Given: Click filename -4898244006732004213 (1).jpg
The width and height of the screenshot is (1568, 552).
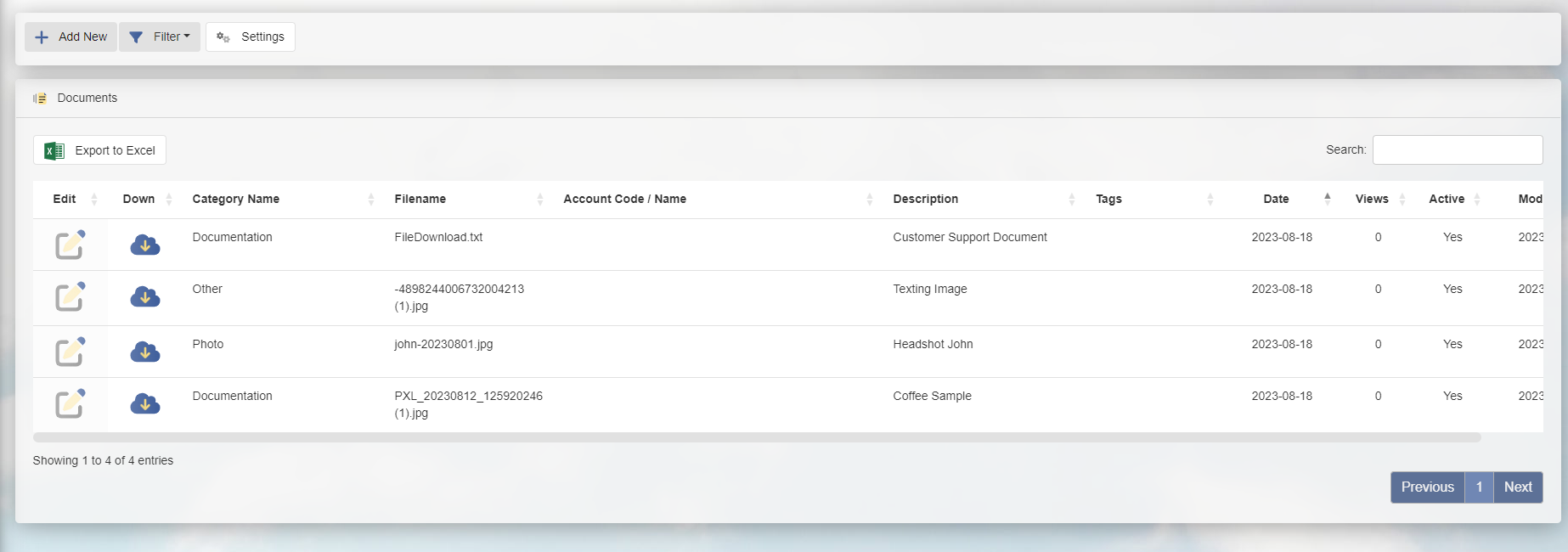Looking at the screenshot, I should [460, 298].
